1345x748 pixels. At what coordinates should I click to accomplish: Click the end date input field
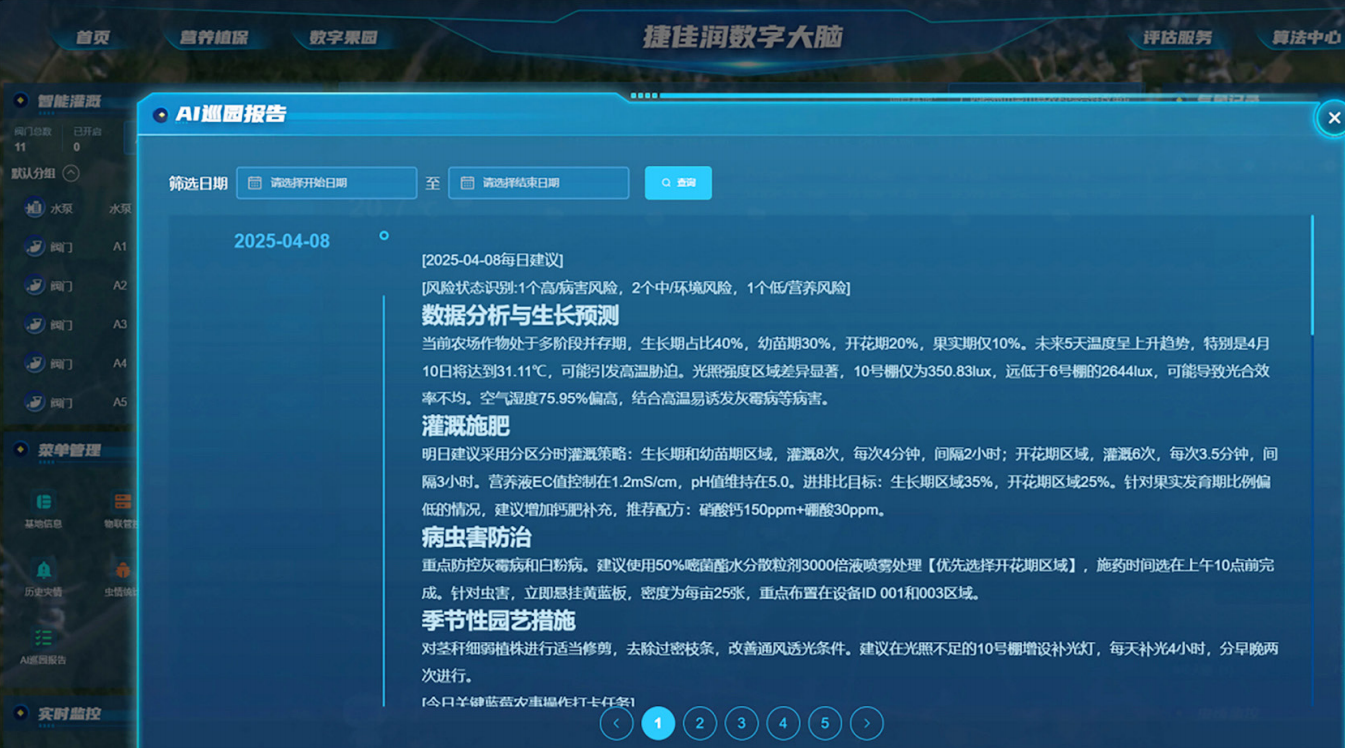(538, 183)
